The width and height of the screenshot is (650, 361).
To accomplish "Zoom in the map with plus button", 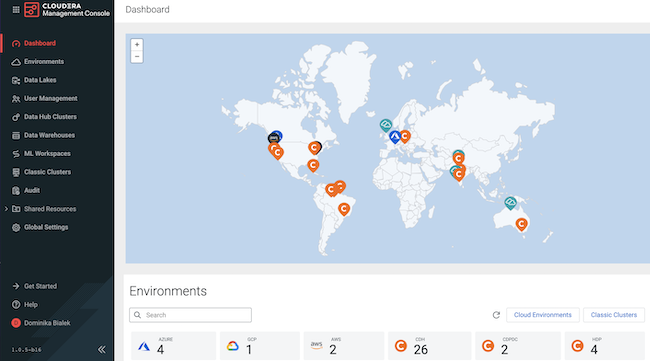I will [137, 44].
